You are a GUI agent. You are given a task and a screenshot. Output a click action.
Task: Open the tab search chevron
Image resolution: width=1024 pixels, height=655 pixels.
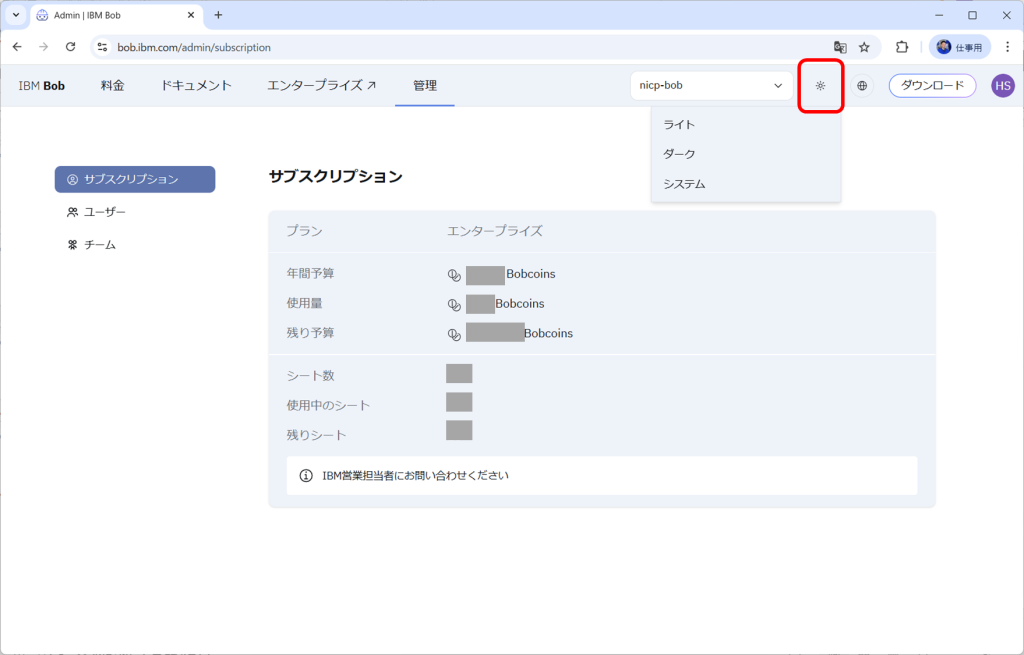point(16,15)
